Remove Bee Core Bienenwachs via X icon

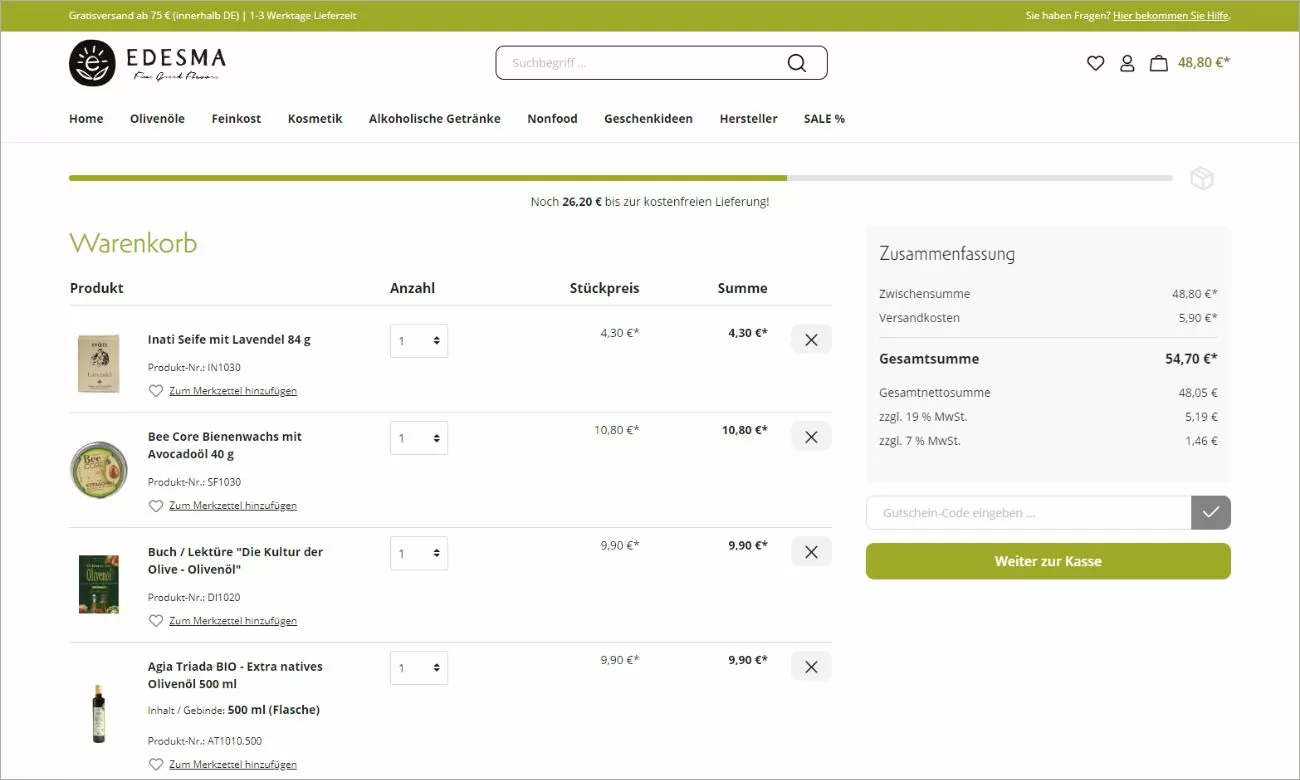810,436
